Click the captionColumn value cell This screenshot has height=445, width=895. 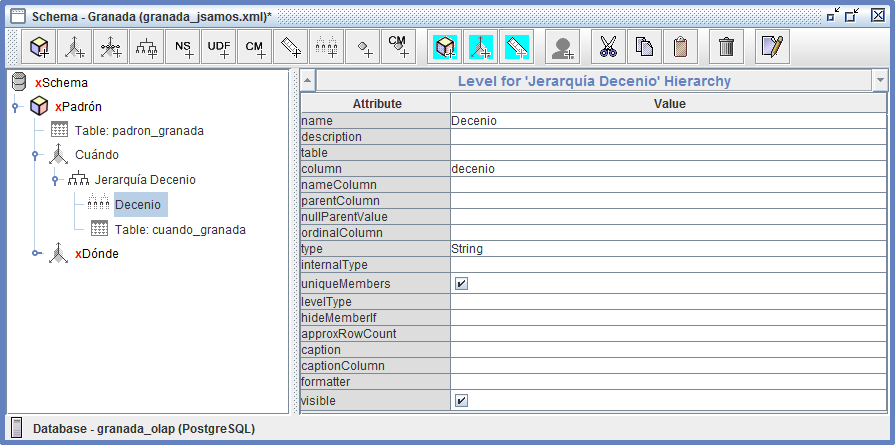(668, 366)
